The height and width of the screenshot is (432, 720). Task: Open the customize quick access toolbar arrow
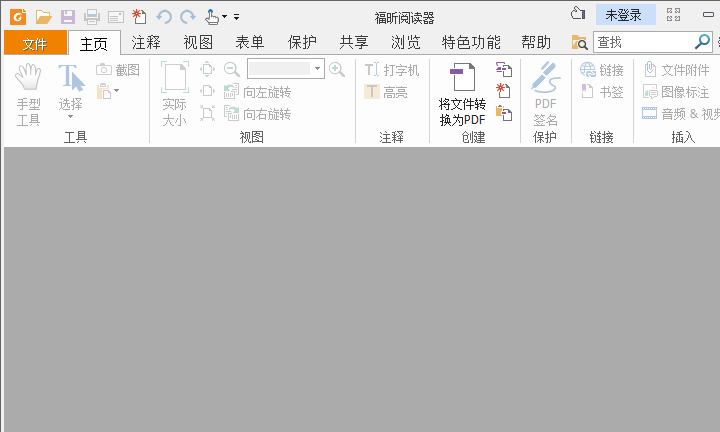pos(236,17)
